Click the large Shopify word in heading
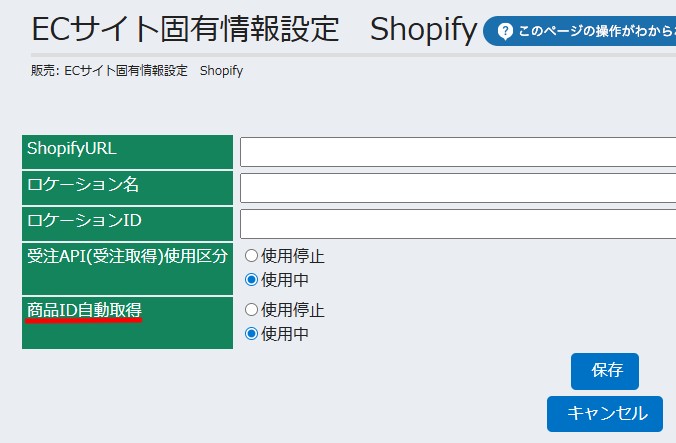The height and width of the screenshot is (443, 676). 423,29
